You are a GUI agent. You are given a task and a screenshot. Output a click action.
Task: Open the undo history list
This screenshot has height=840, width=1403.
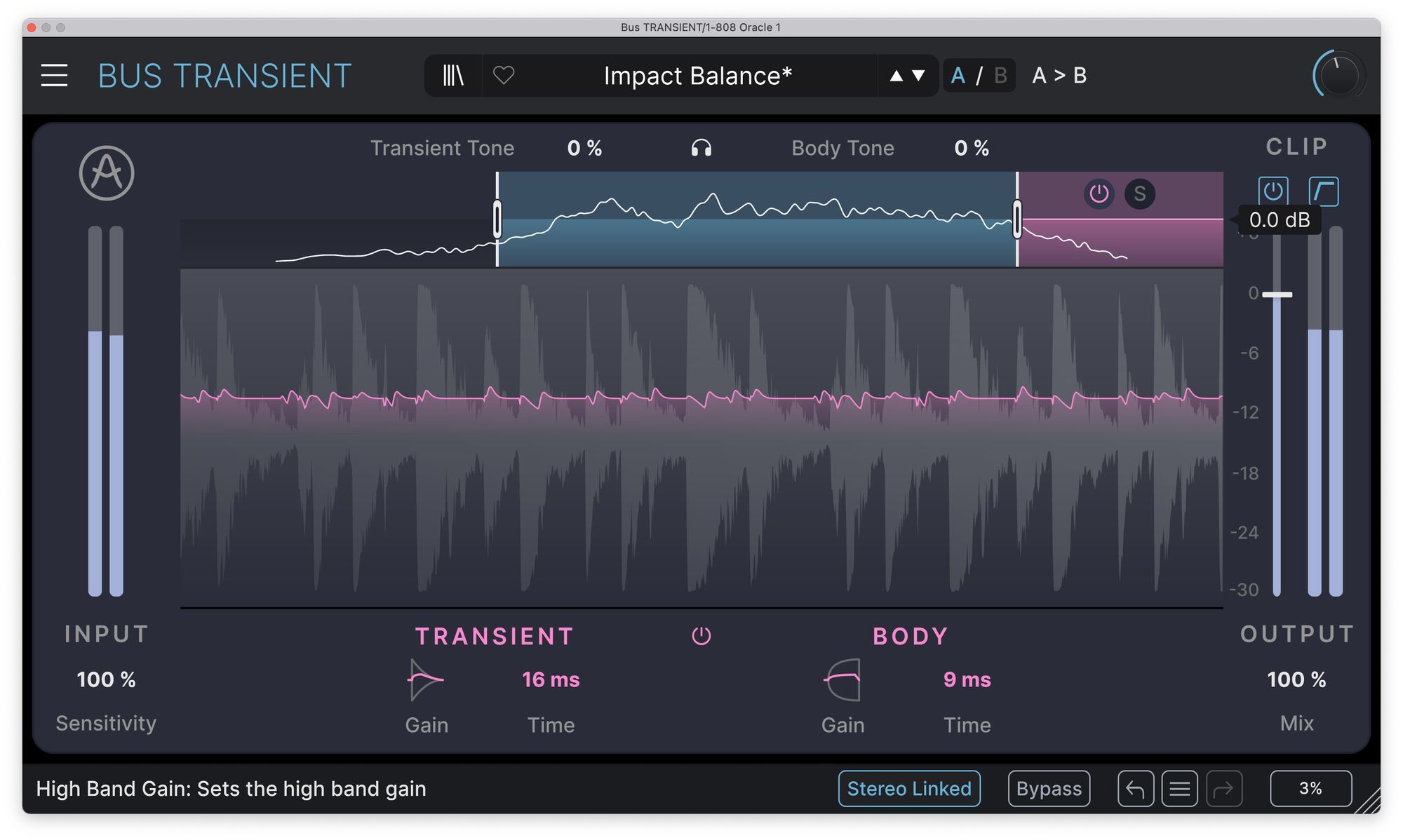[x=1179, y=789]
